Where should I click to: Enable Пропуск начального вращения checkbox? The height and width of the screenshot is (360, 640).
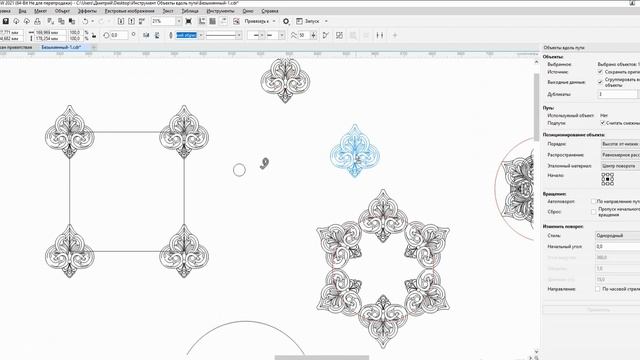593,211
